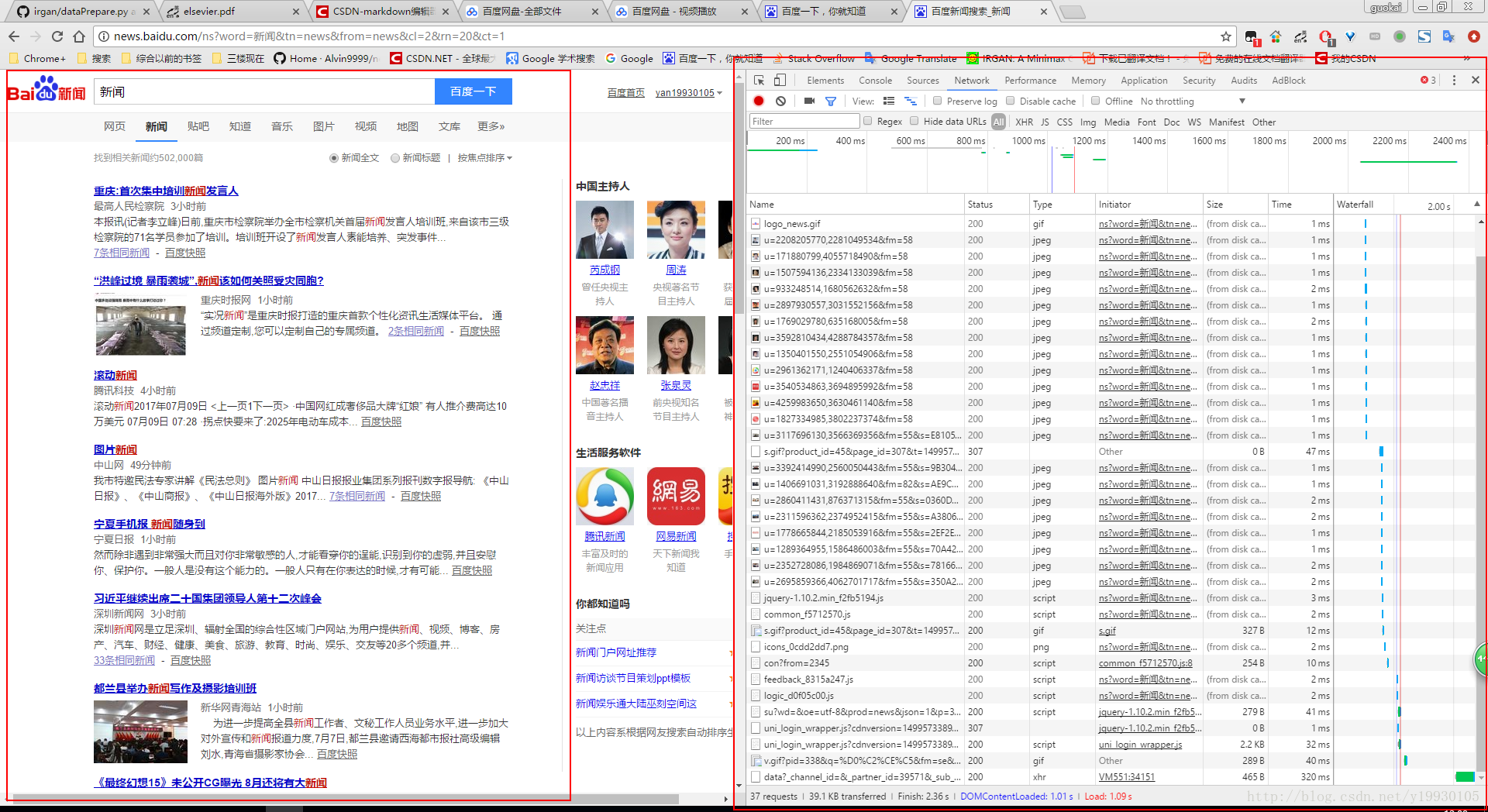Click the red error count badge in DevTools
This screenshot has height=812, width=1488.
[1428, 81]
